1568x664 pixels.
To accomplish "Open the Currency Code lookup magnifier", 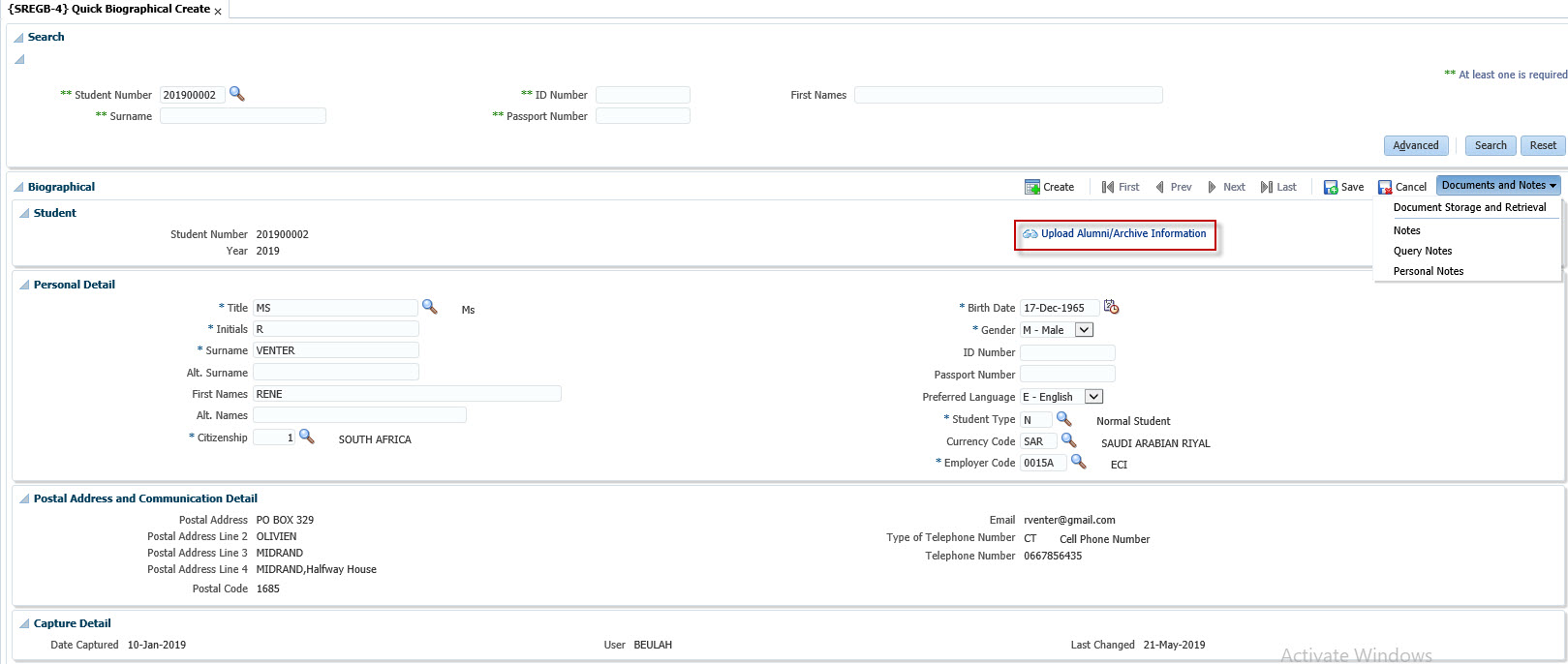I will click(1068, 440).
